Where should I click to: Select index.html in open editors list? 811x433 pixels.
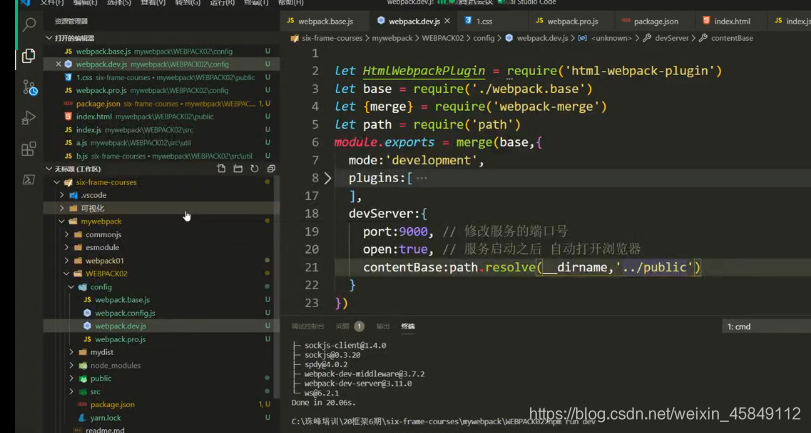pos(162,116)
